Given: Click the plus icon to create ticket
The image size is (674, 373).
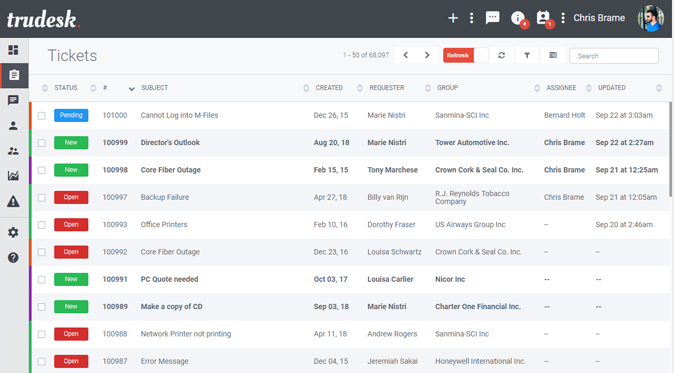Looking at the screenshot, I should click(453, 18).
